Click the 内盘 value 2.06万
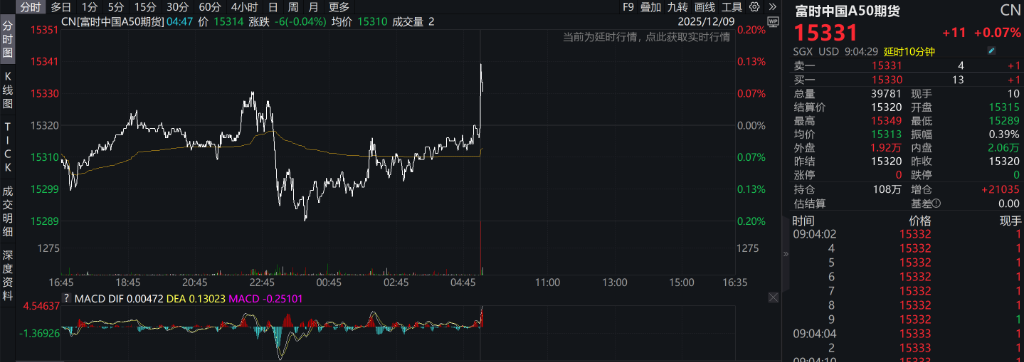 (x=1003, y=148)
